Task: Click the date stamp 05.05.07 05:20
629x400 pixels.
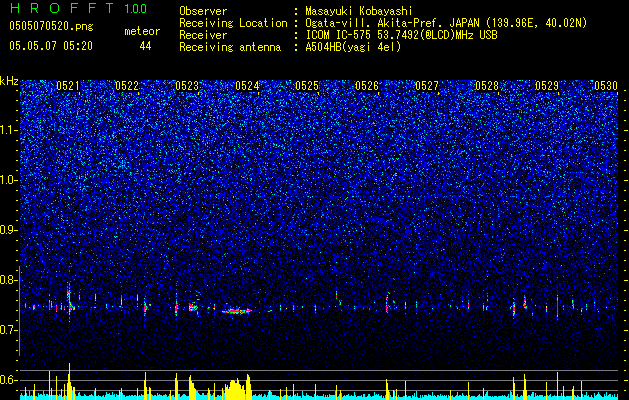Action: click(51, 46)
